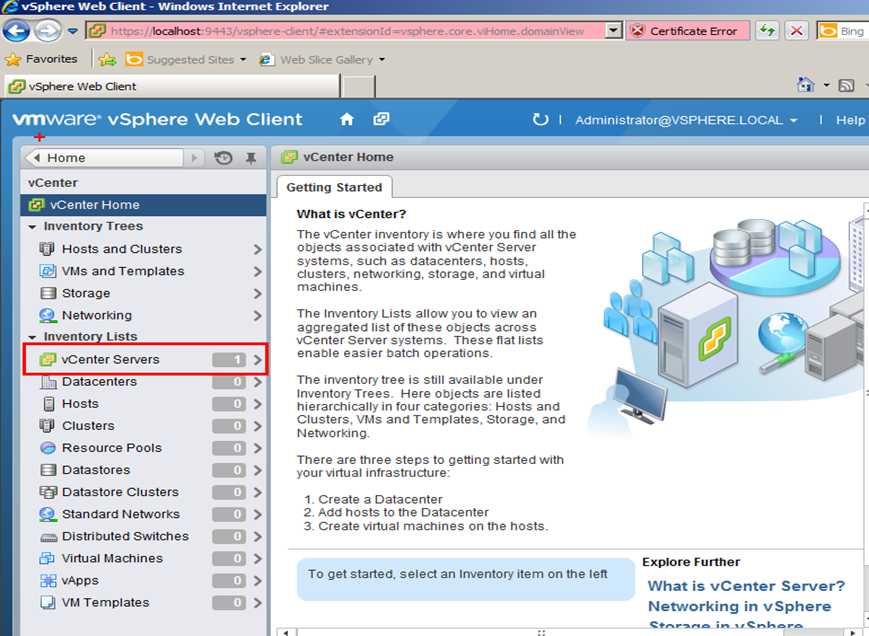Select the Datastore Clusters inventory list
This screenshot has width=869, height=636.
144,492
